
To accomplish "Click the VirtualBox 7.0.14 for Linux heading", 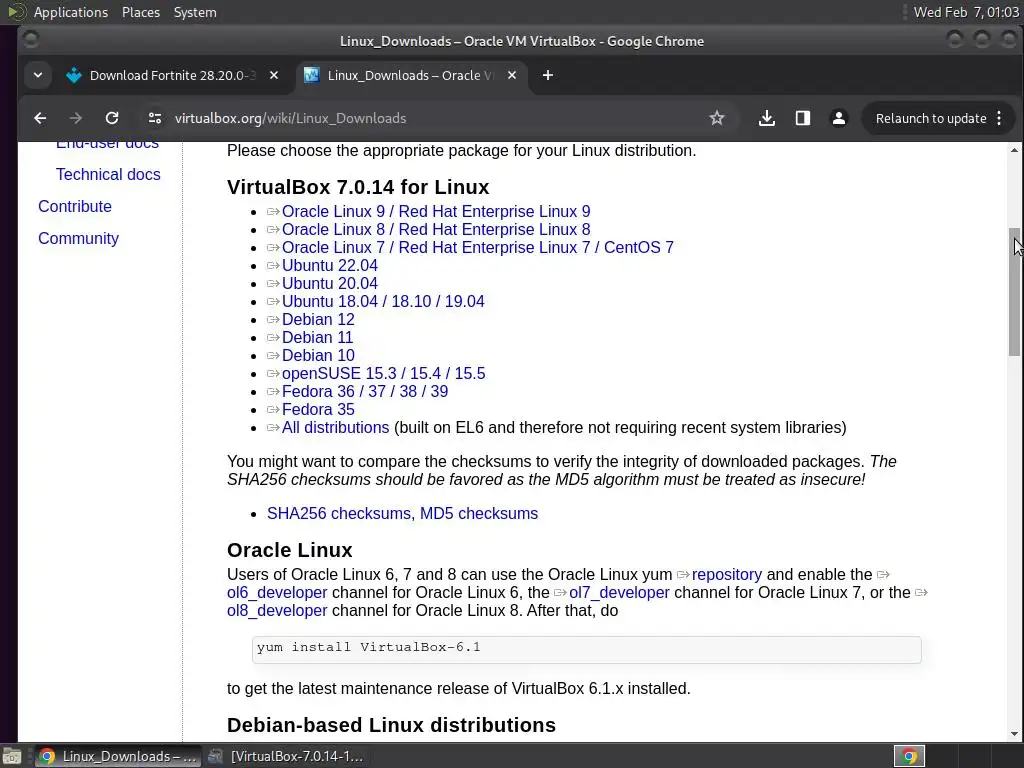I will click(358, 187).
